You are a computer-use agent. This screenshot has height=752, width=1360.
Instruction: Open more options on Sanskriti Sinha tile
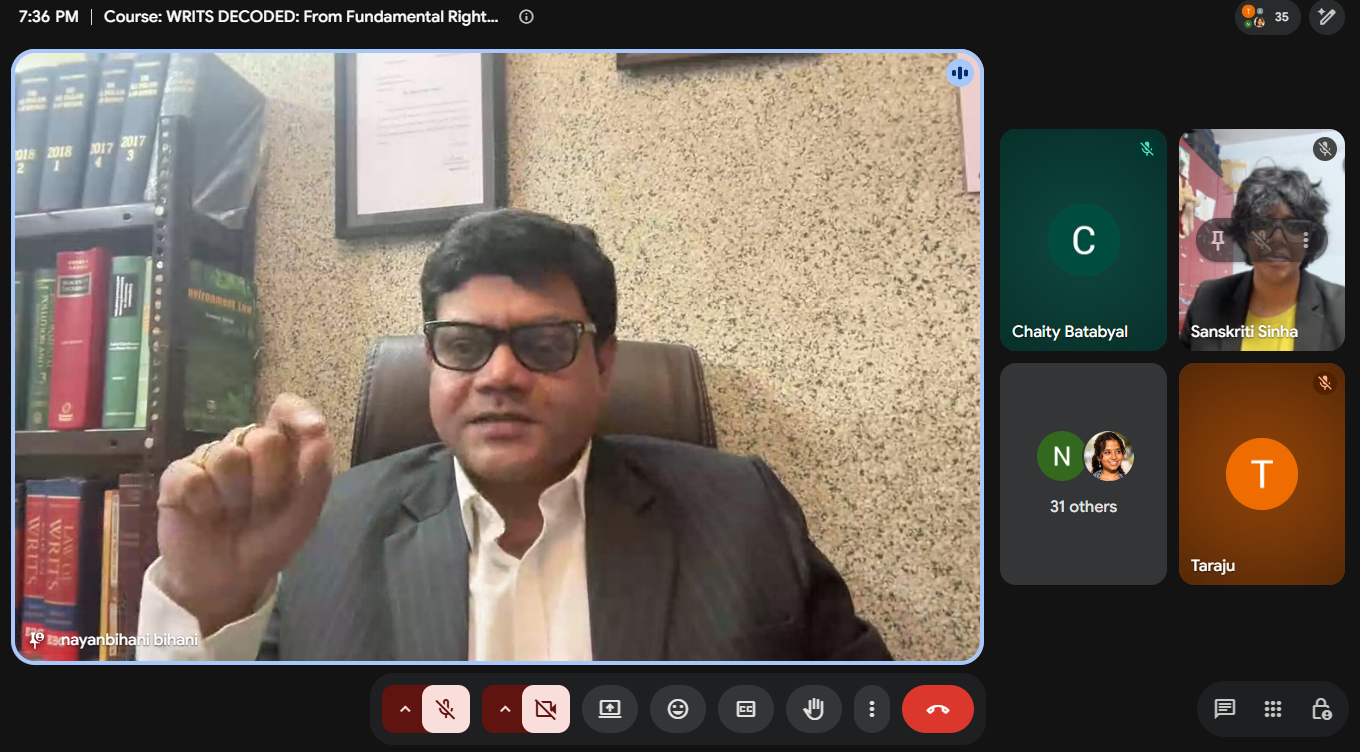tap(1306, 240)
